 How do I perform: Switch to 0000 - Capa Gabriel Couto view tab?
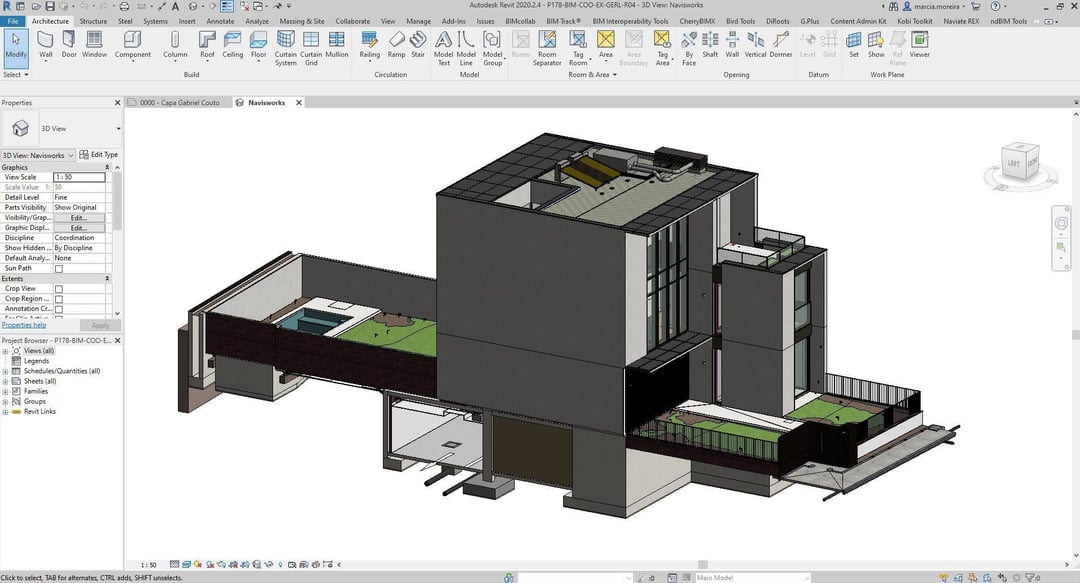pos(179,103)
